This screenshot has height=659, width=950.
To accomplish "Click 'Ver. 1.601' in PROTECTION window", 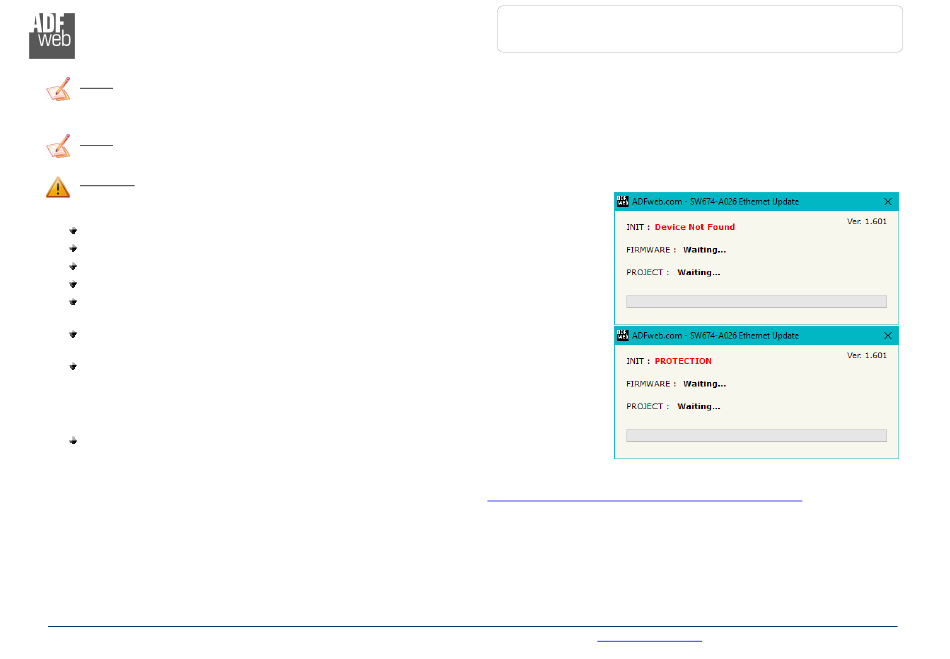I will (x=866, y=356).
